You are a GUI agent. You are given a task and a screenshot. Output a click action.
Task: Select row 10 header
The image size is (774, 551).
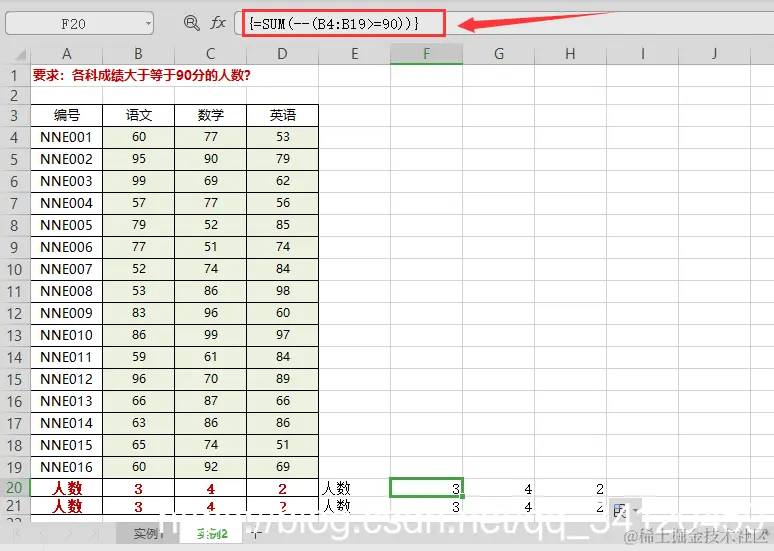(x=15, y=270)
